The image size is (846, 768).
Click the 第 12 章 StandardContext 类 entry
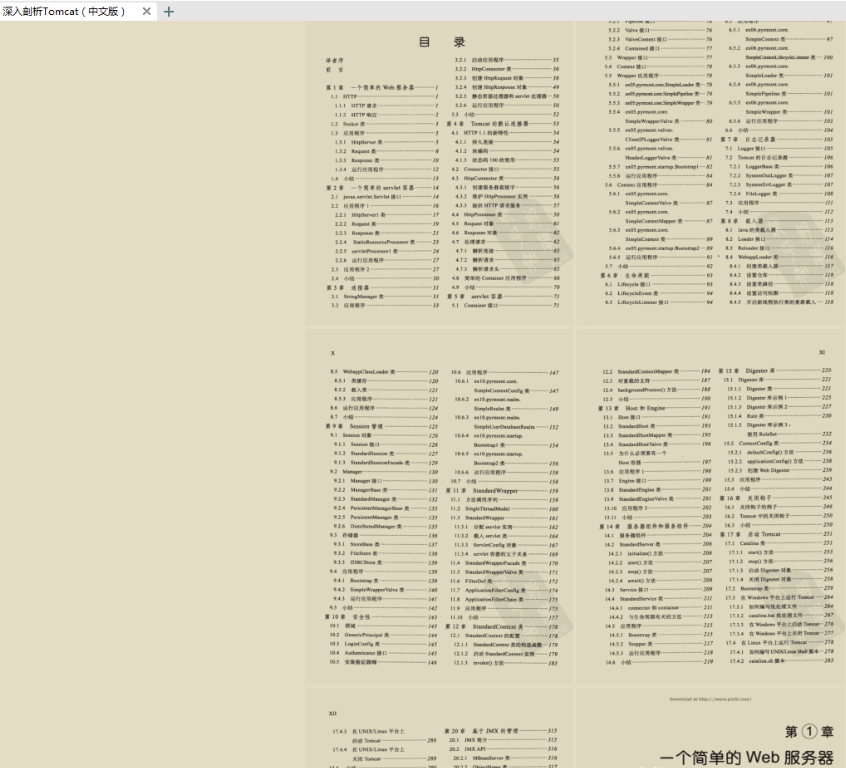click(x=502, y=627)
